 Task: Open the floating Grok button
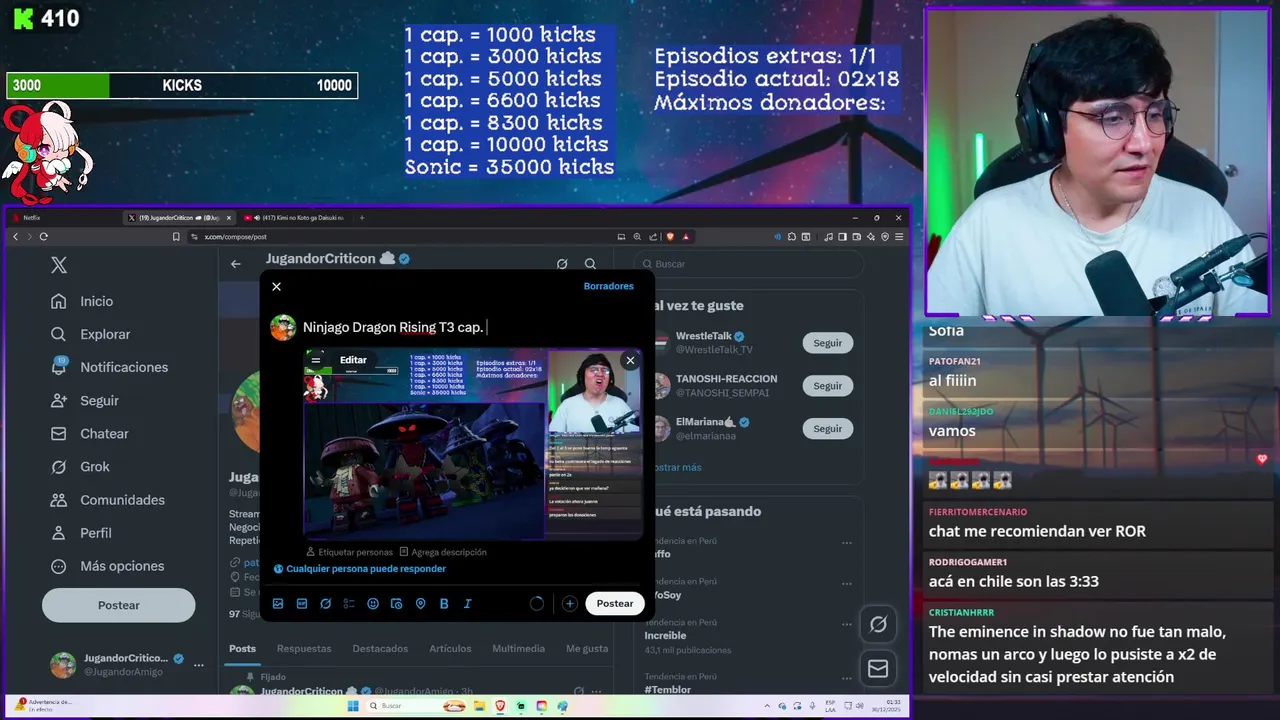[x=878, y=624]
